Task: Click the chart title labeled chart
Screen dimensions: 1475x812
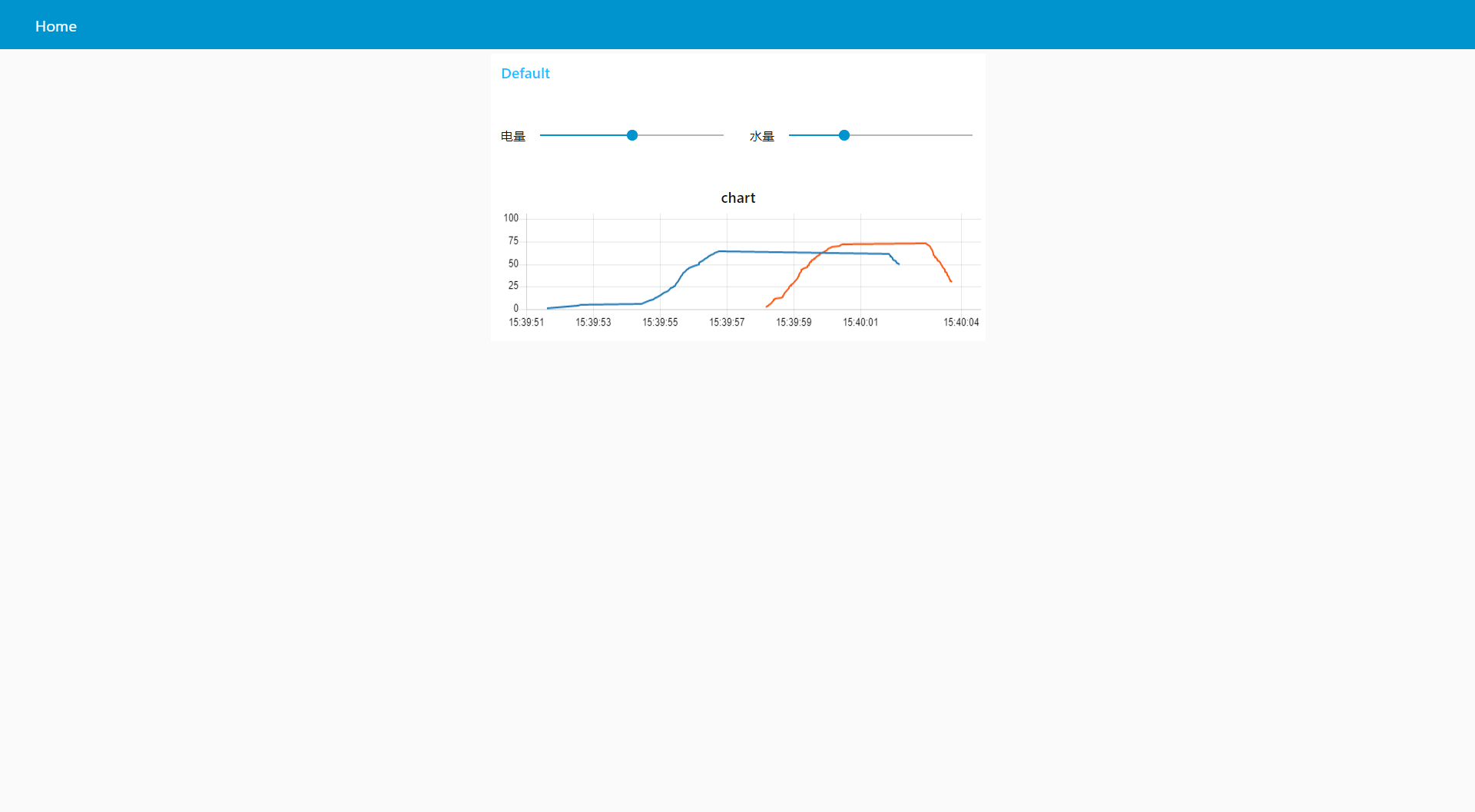Action: (737, 197)
